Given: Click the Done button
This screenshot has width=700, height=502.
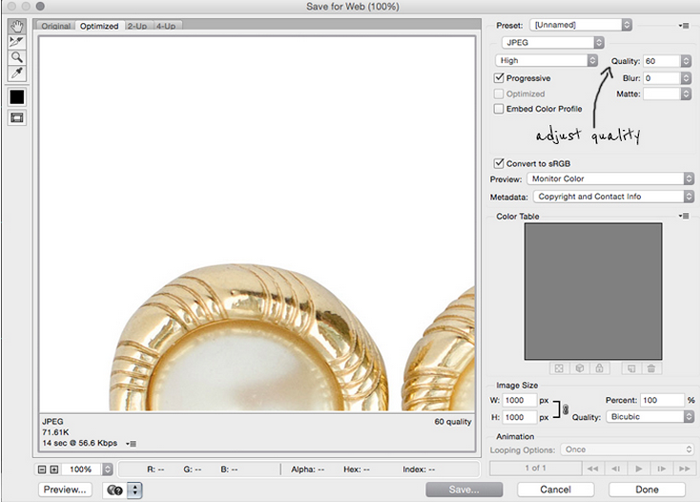Looking at the screenshot, I should click(647, 489).
